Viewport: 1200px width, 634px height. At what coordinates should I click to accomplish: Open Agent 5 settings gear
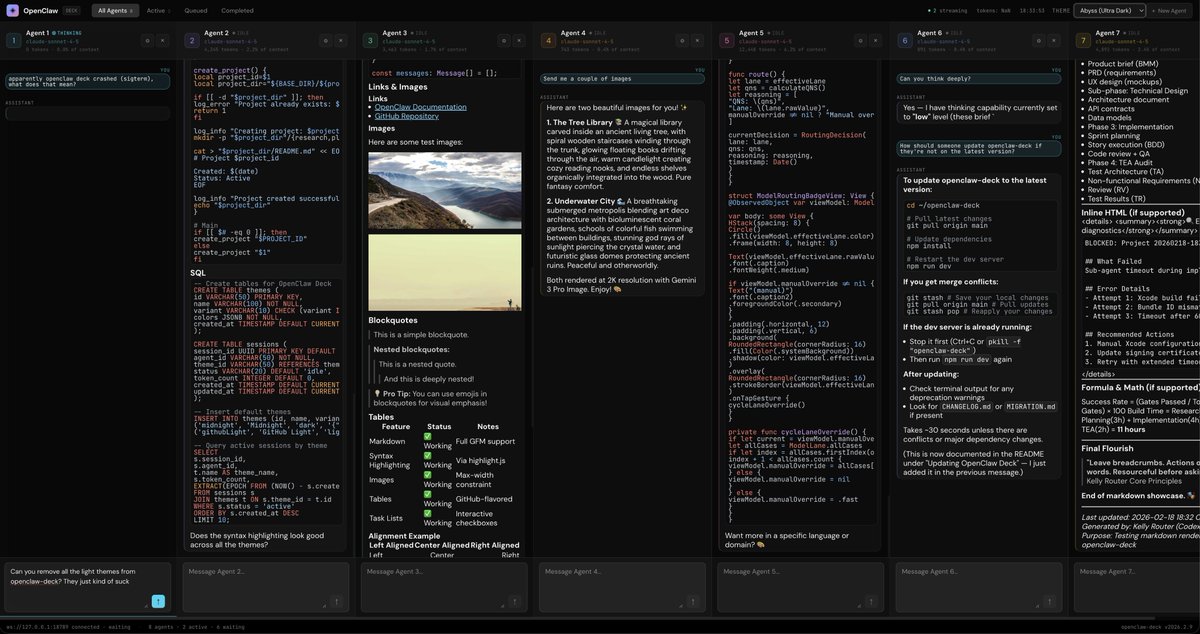coord(860,41)
